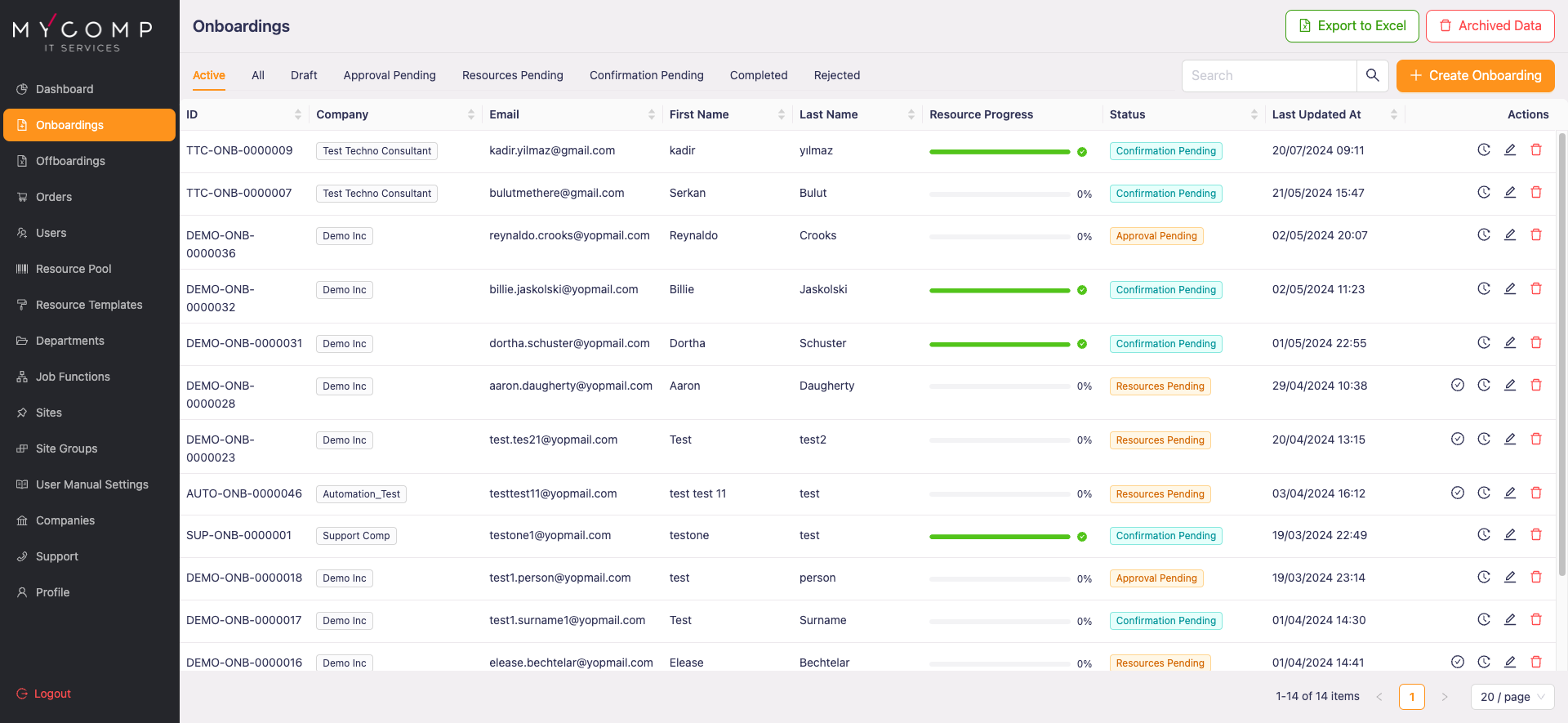Delete the SUP-ONB-0000001 onboarding
Viewport: 1568px width, 723px height.
(1535, 535)
